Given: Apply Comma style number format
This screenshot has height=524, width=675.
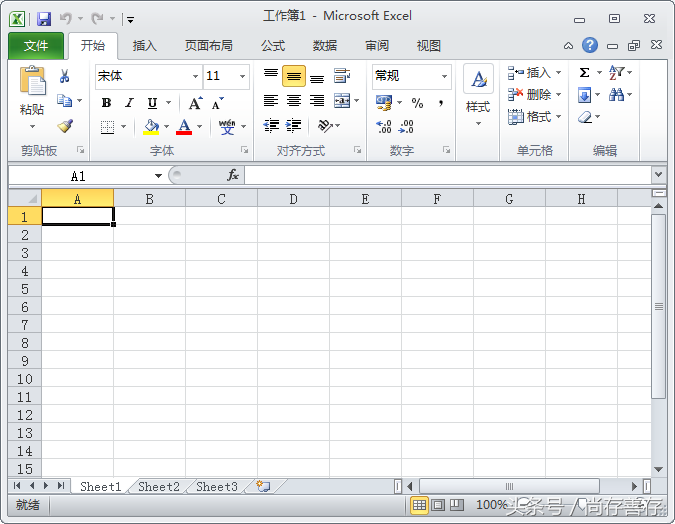Looking at the screenshot, I should tap(441, 103).
